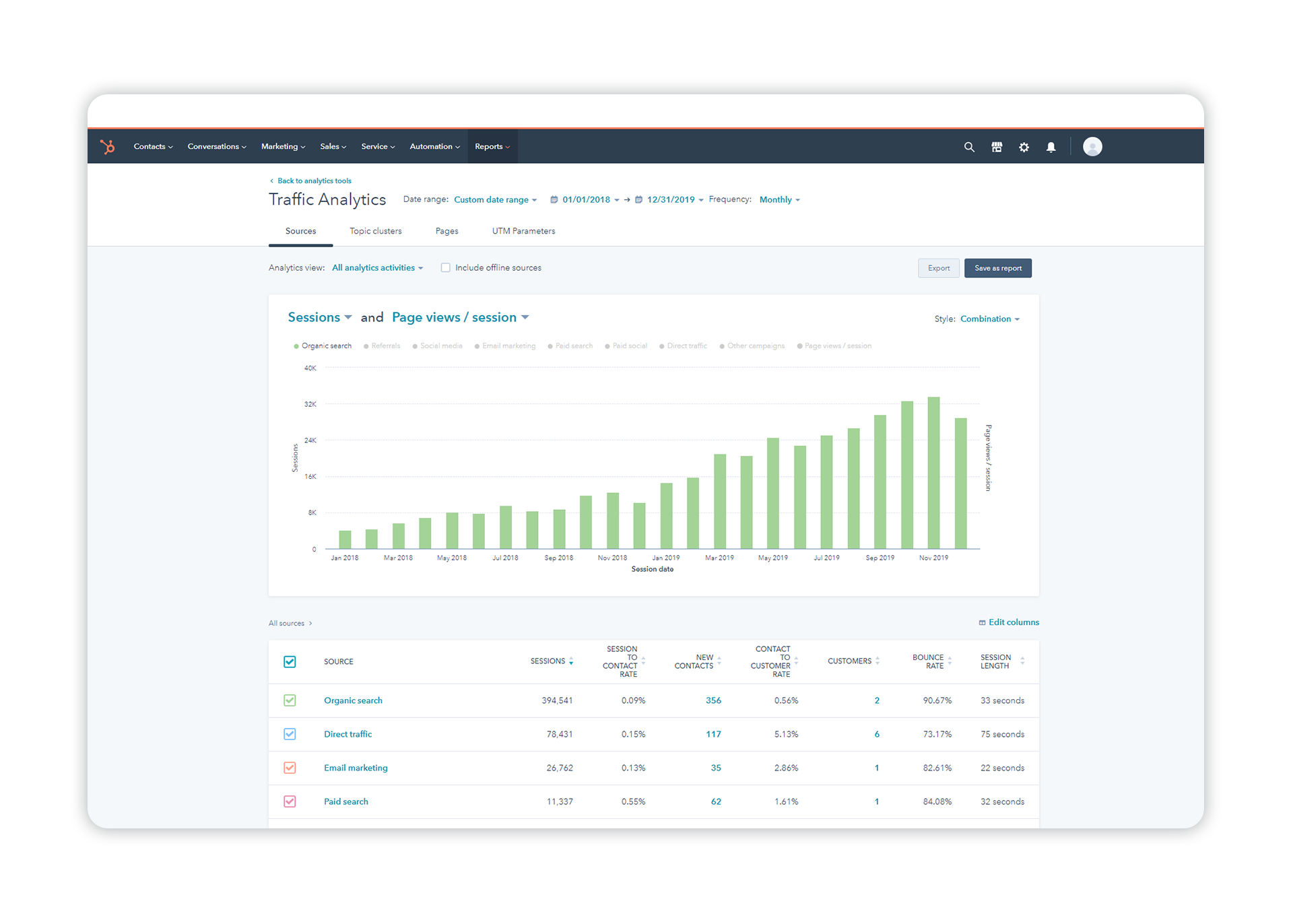This screenshot has height=924, width=1293.
Task: Open the notifications bell icon
Action: [1051, 146]
